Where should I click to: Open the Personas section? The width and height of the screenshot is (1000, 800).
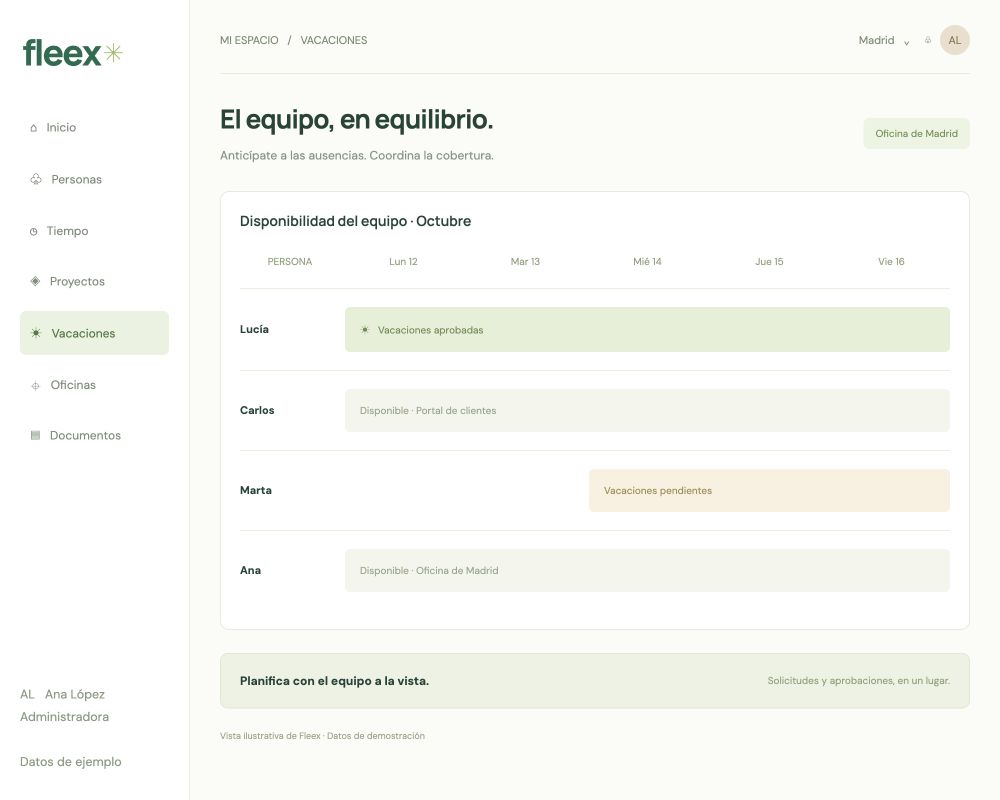tap(94, 179)
